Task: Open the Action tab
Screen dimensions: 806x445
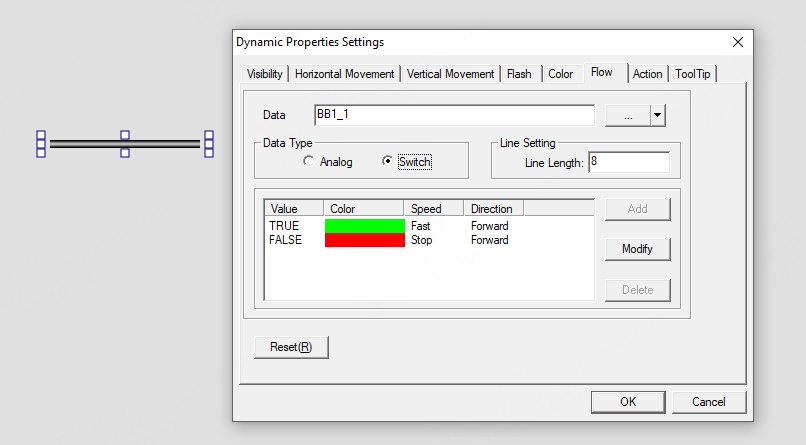Action: pos(647,74)
